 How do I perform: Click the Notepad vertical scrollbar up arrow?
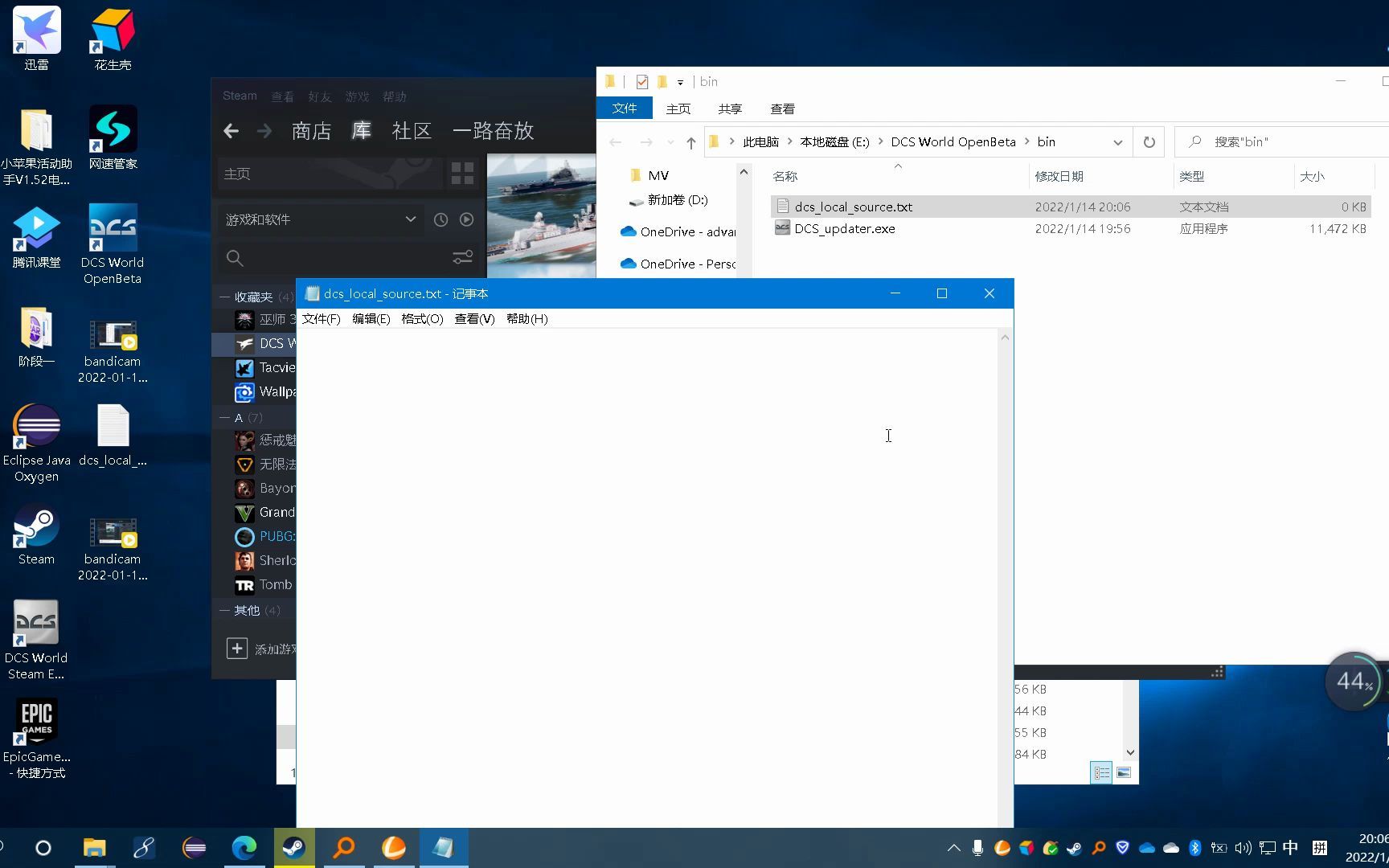click(x=1005, y=338)
